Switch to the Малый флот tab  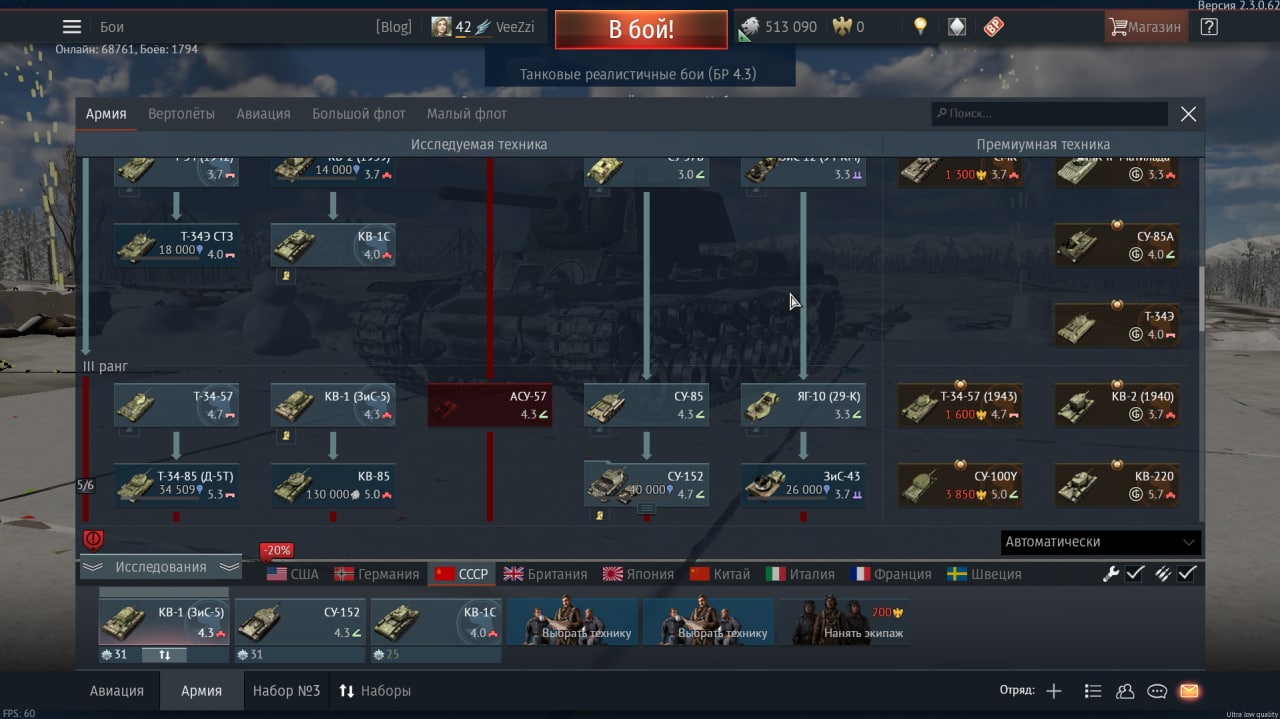point(467,114)
